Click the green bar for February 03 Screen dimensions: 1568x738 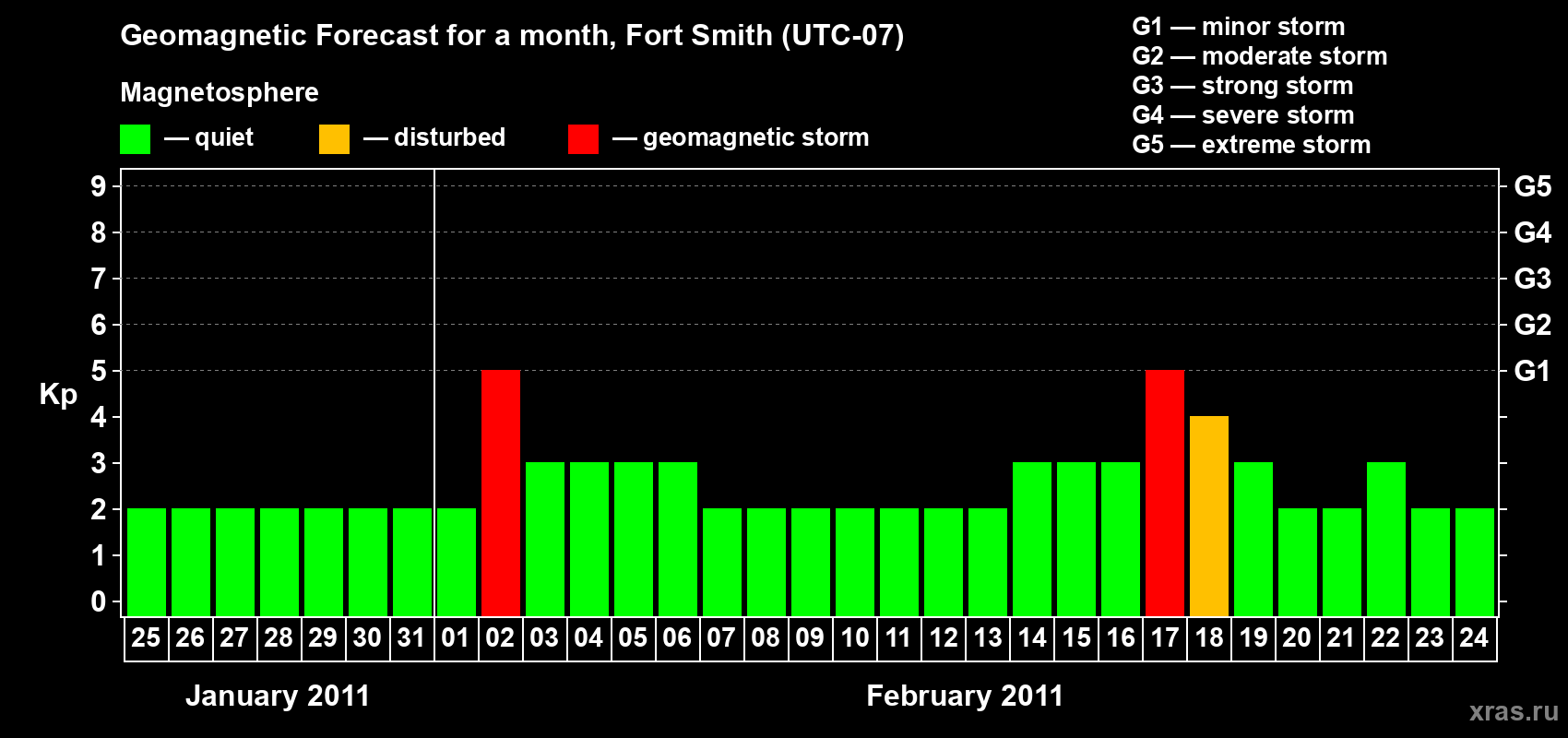click(545, 540)
